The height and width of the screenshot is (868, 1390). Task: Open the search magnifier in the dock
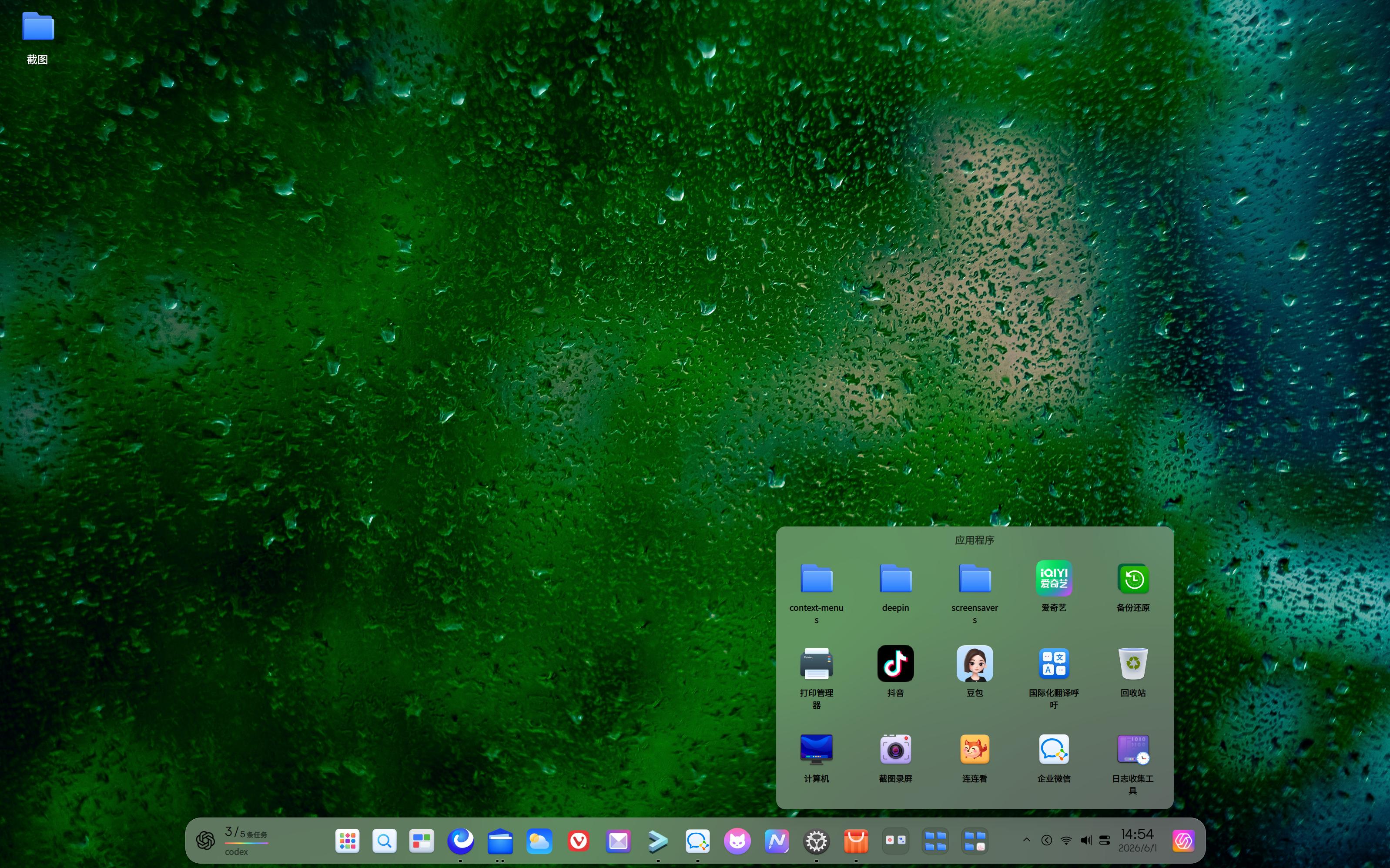(385, 841)
